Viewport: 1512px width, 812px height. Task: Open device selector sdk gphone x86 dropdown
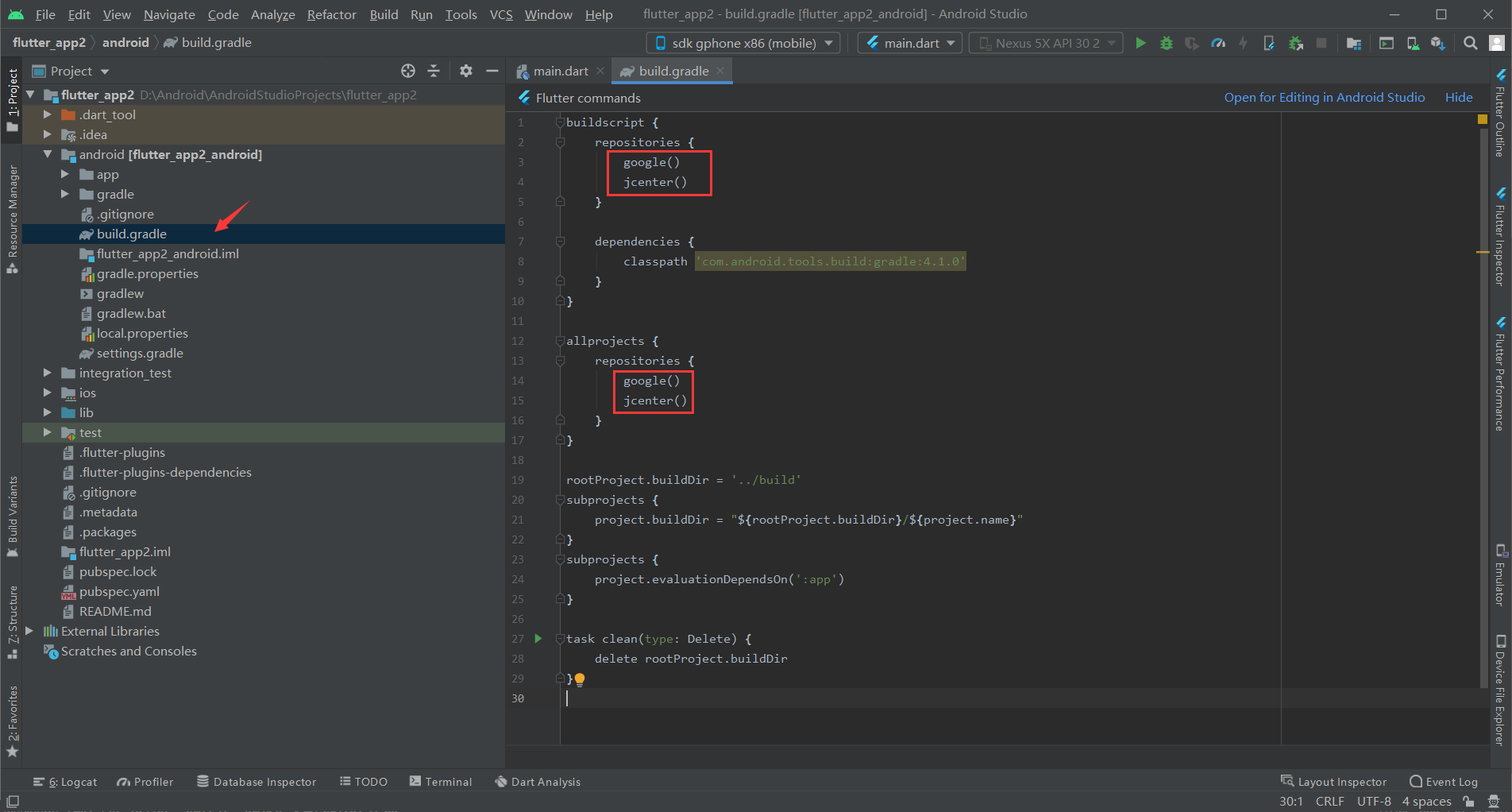743,43
